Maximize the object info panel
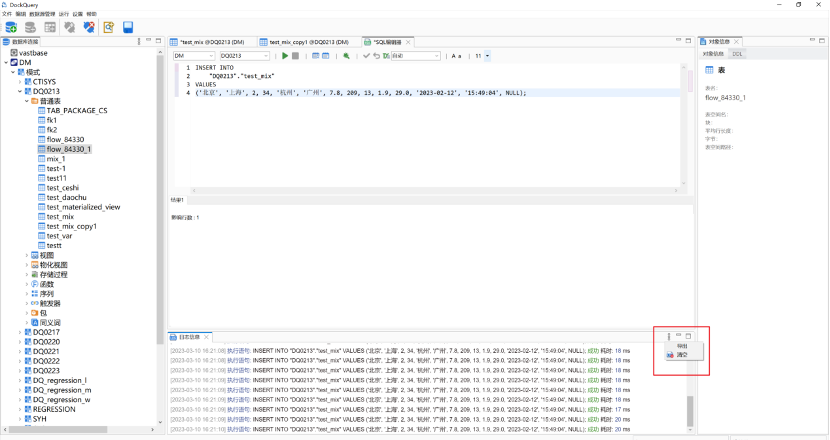The height and width of the screenshot is (440, 830). point(822,40)
